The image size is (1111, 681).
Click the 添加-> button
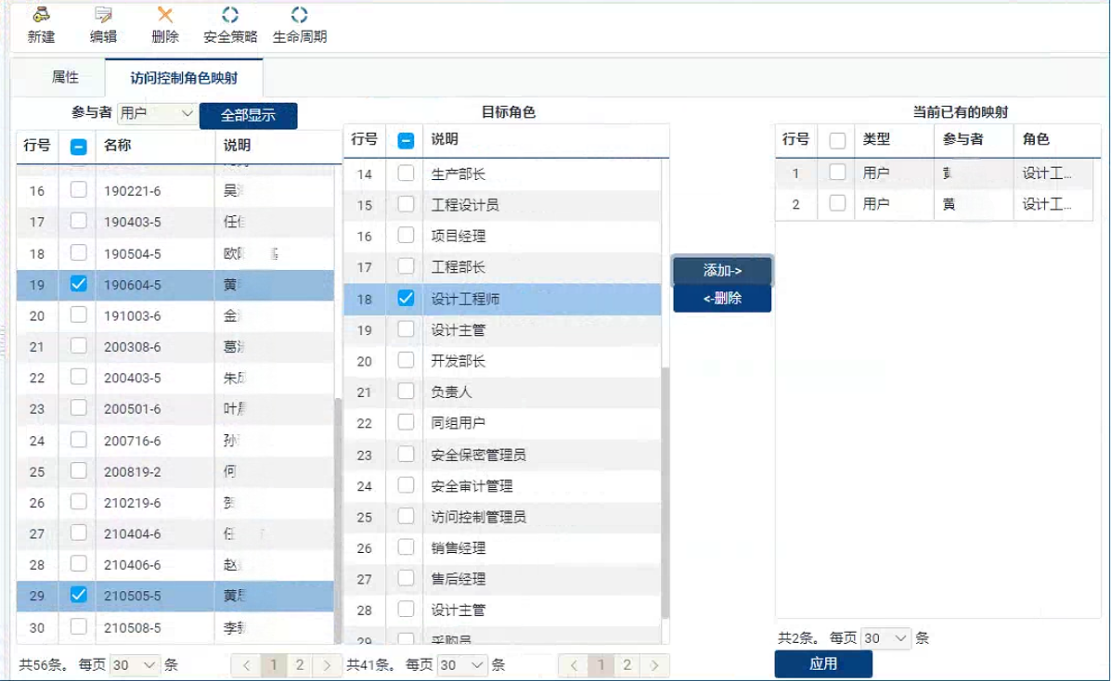(721, 269)
